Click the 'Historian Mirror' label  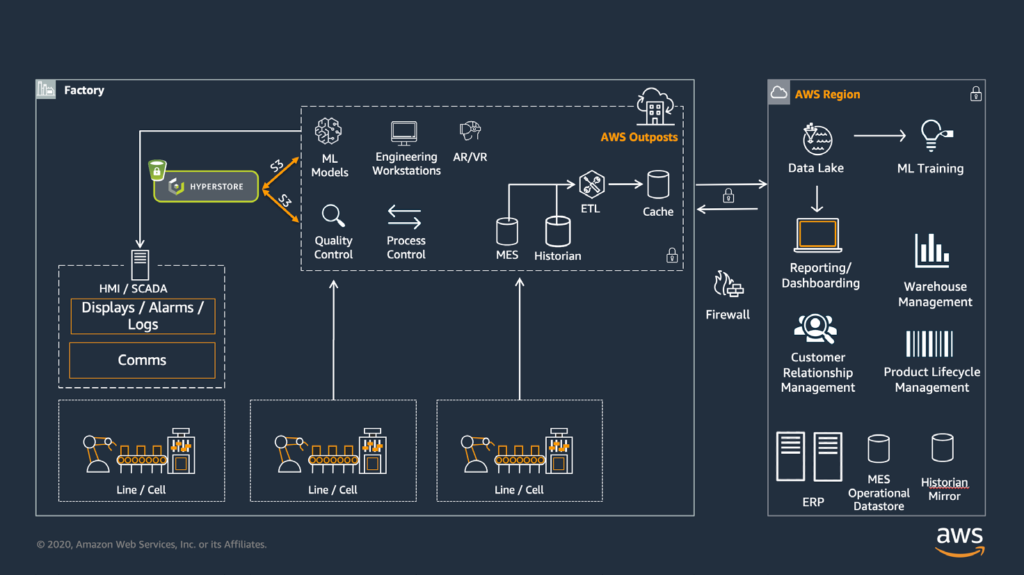(944, 489)
